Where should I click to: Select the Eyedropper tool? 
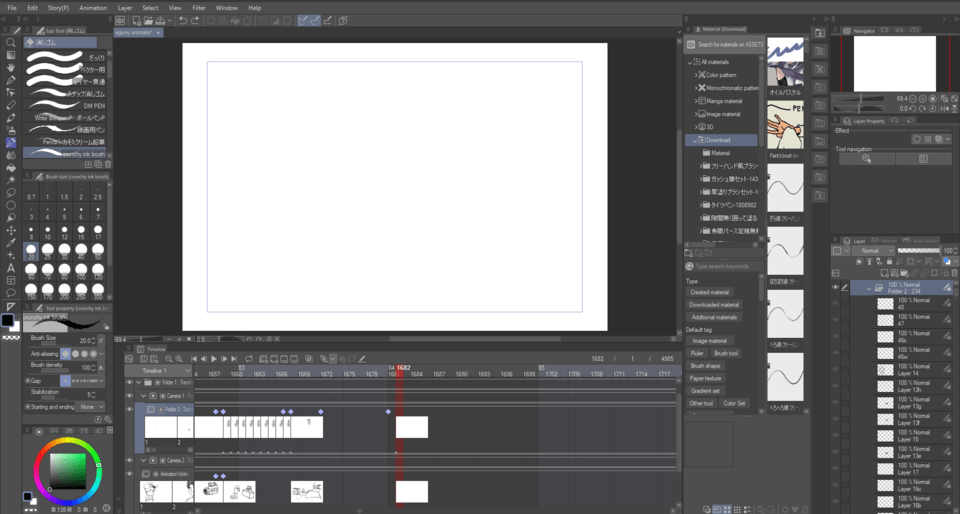pyautogui.click(x=10, y=243)
